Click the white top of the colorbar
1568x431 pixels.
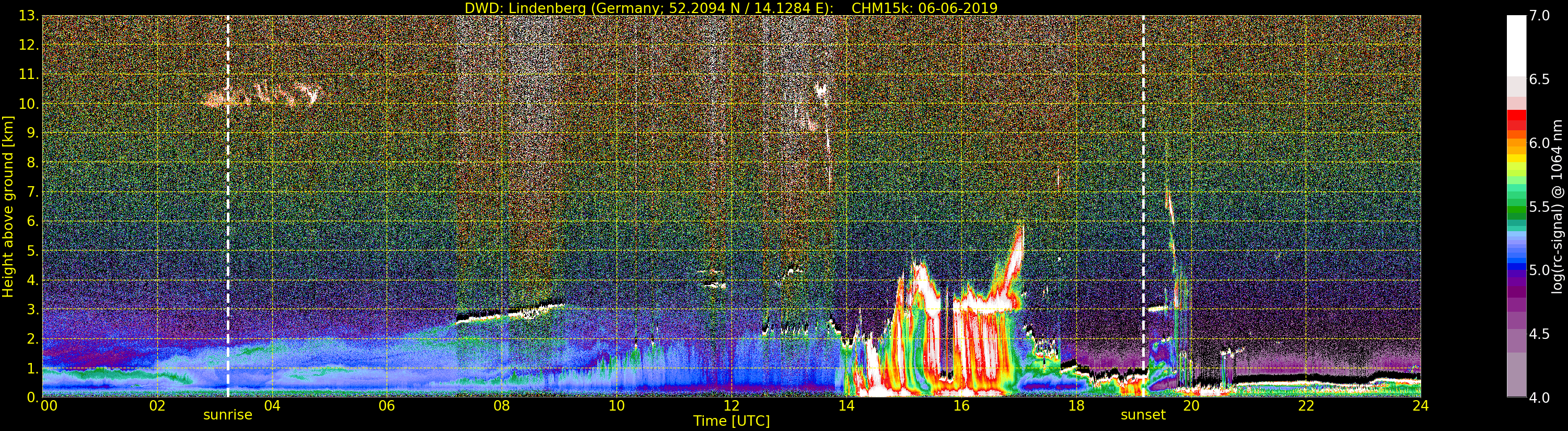[x=1516, y=43]
